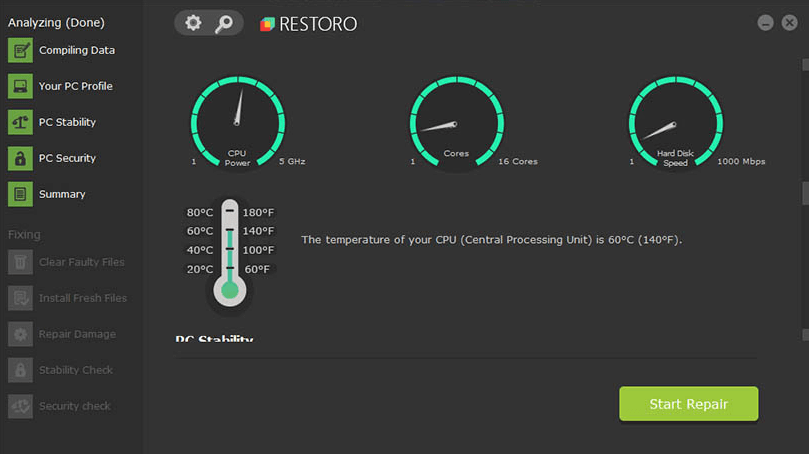Click the PC Stability scales icon
The image size is (809, 454).
click(x=20, y=122)
